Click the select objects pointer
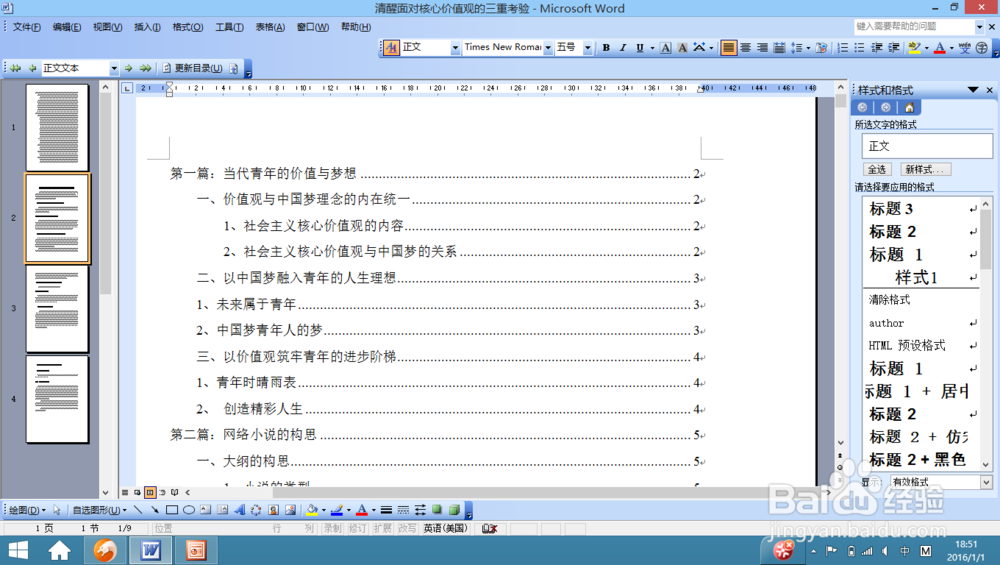The image size is (1000, 565). point(57,510)
